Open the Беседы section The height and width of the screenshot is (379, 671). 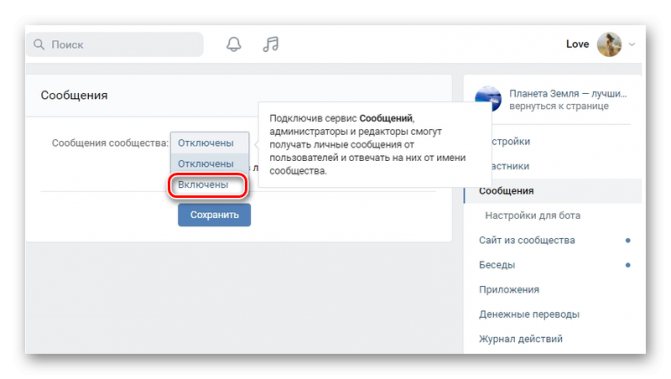point(497,265)
